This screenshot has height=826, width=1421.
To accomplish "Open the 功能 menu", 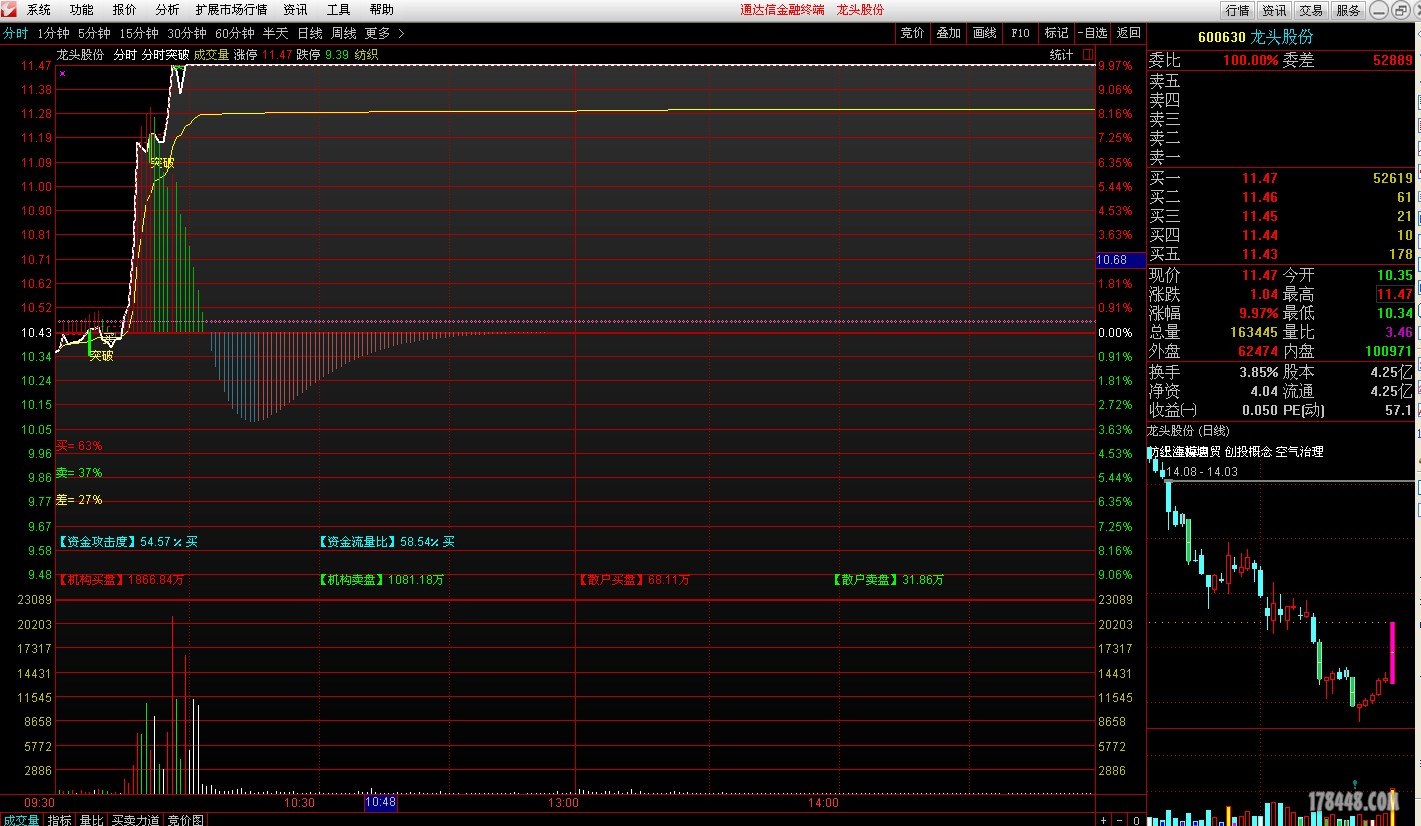I will tap(81, 10).
